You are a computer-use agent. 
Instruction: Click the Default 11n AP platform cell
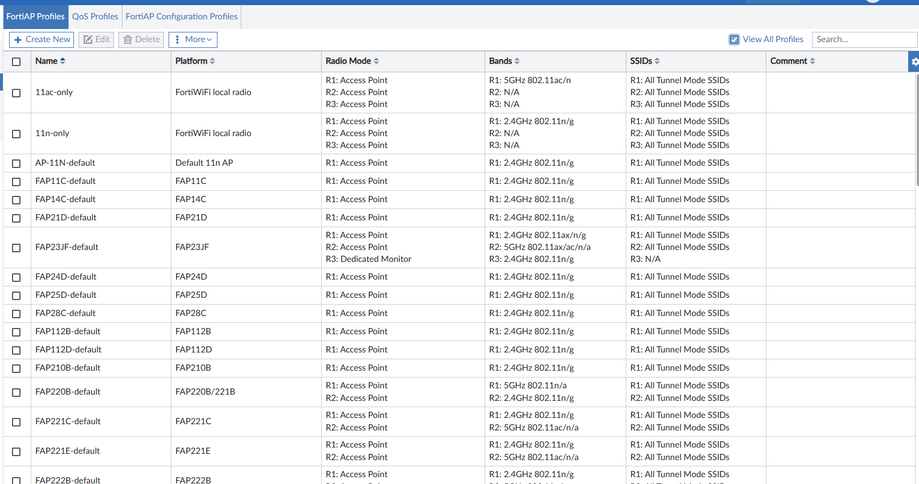tap(204, 162)
